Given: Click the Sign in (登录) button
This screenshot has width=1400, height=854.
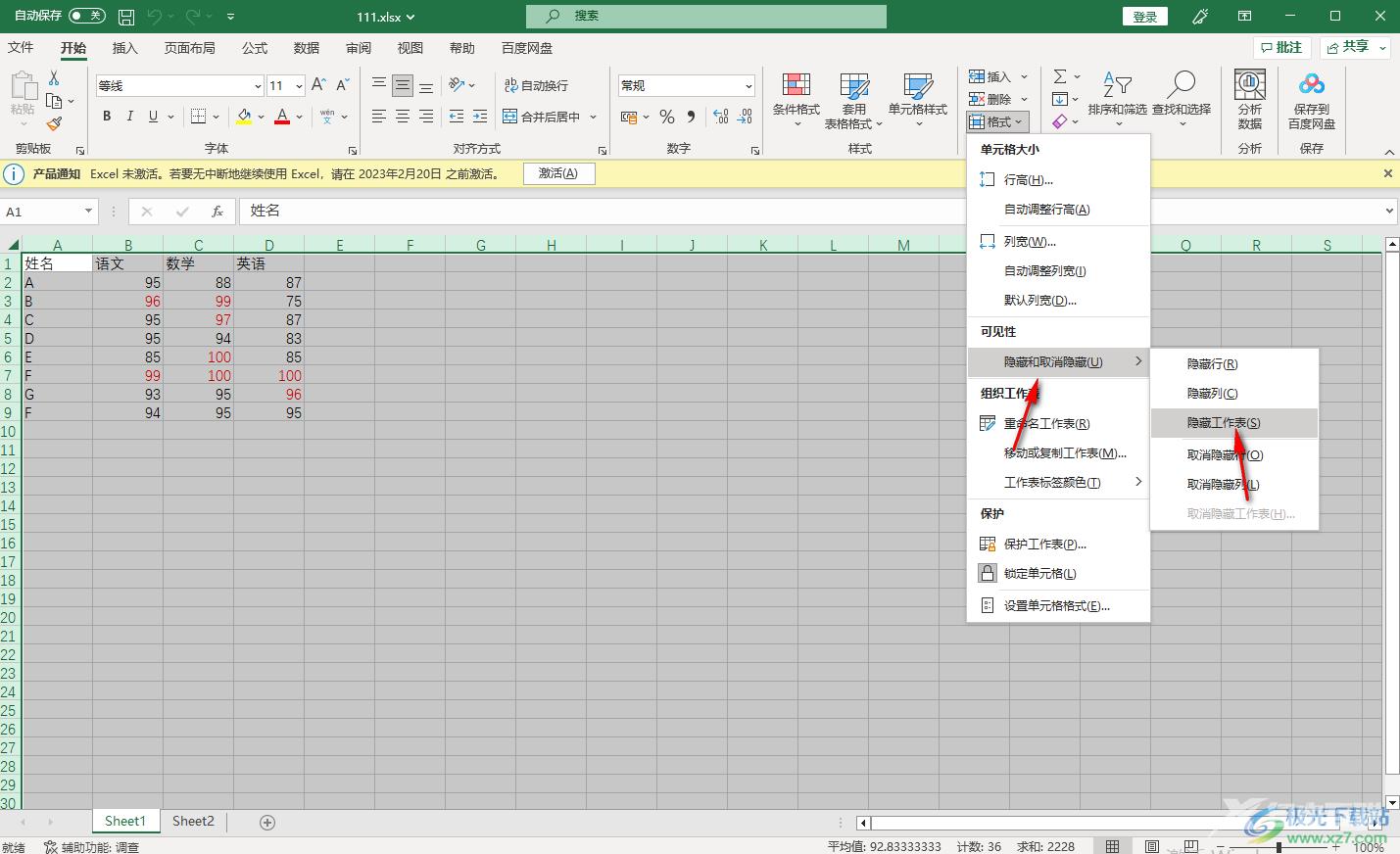Looking at the screenshot, I should pyautogui.click(x=1145, y=17).
